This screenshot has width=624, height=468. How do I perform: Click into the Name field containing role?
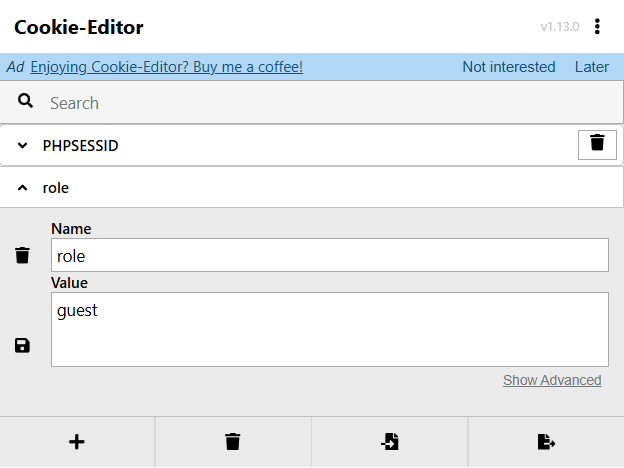click(330, 255)
